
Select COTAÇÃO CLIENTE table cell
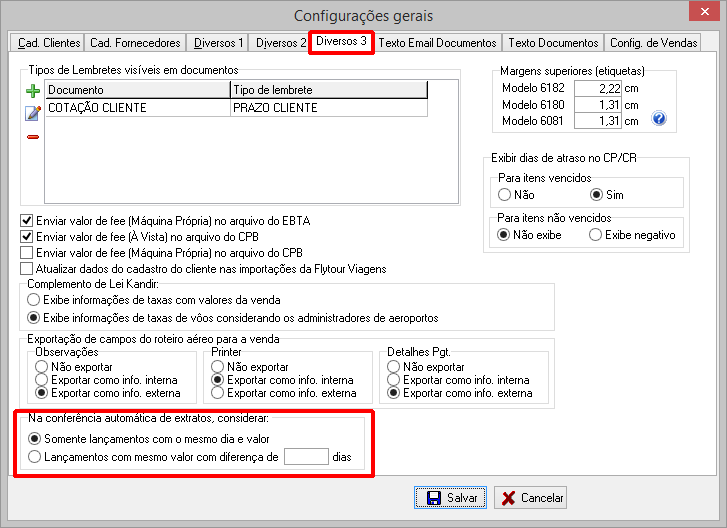[x=138, y=108]
